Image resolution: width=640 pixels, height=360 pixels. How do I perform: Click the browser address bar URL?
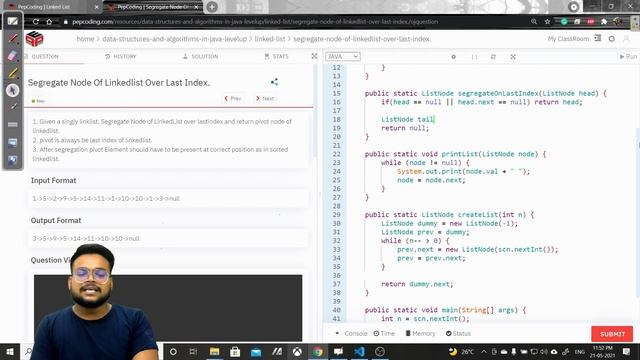pos(255,22)
